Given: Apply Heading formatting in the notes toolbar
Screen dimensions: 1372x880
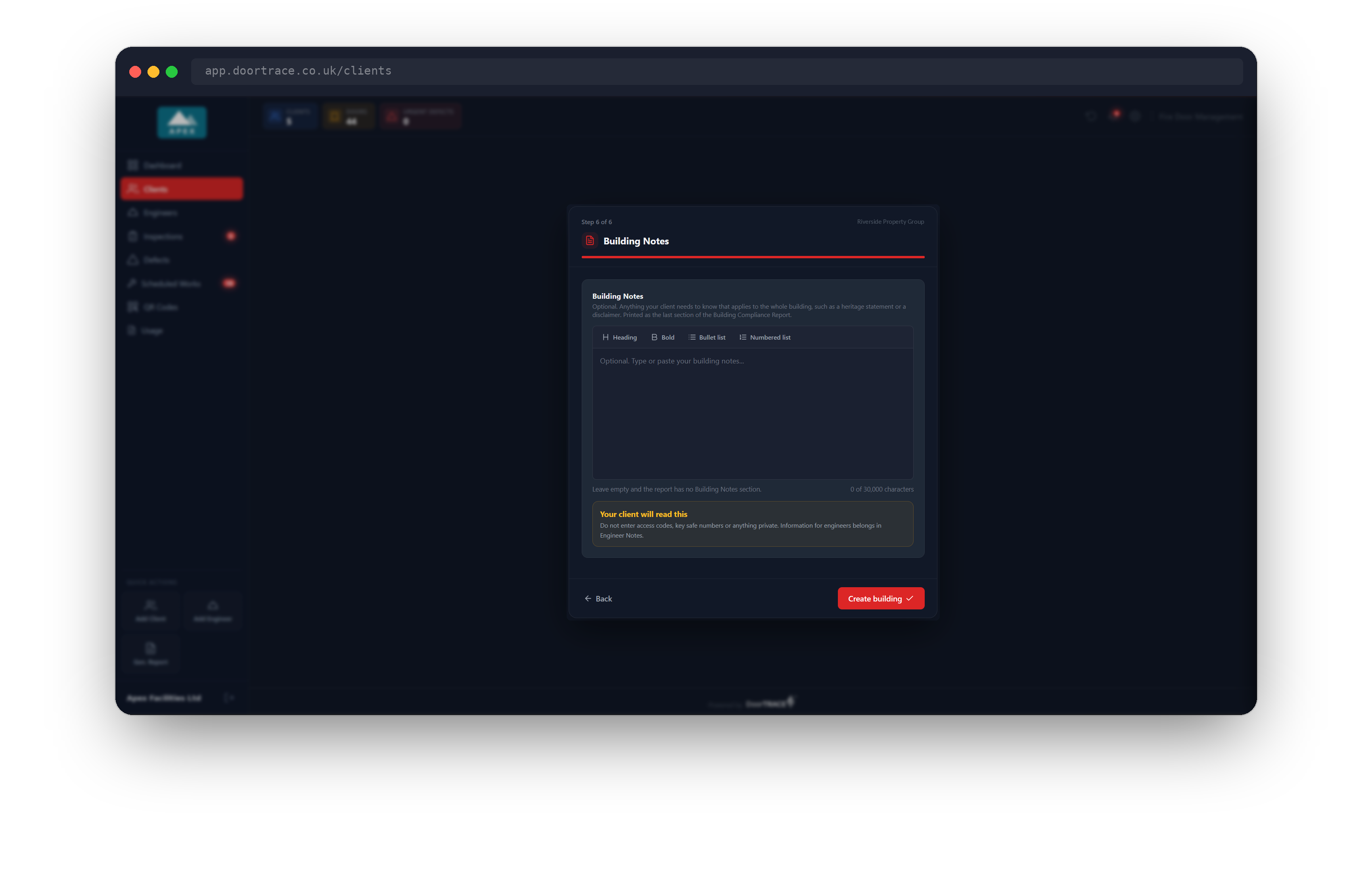Looking at the screenshot, I should tap(619, 337).
